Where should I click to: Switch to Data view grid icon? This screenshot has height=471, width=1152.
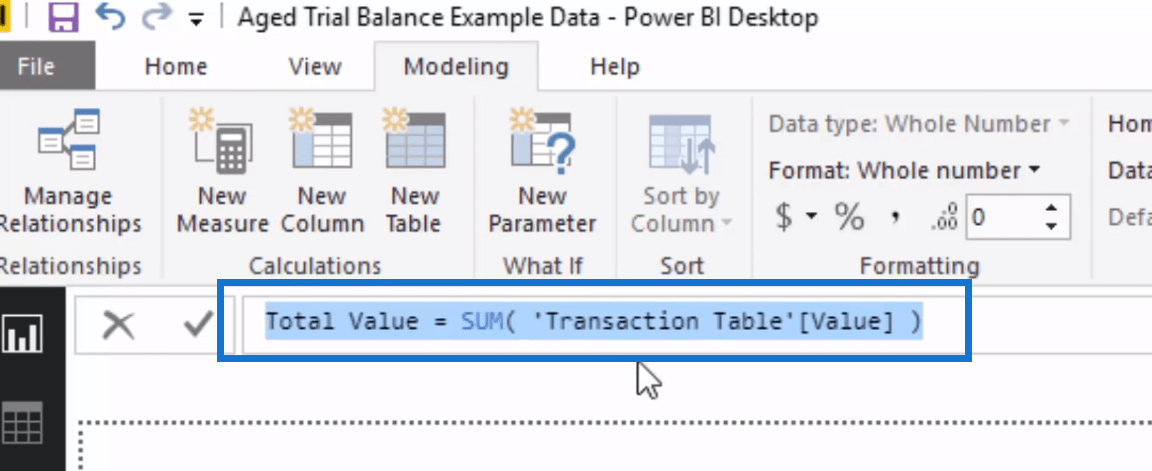(x=24, y=423)
